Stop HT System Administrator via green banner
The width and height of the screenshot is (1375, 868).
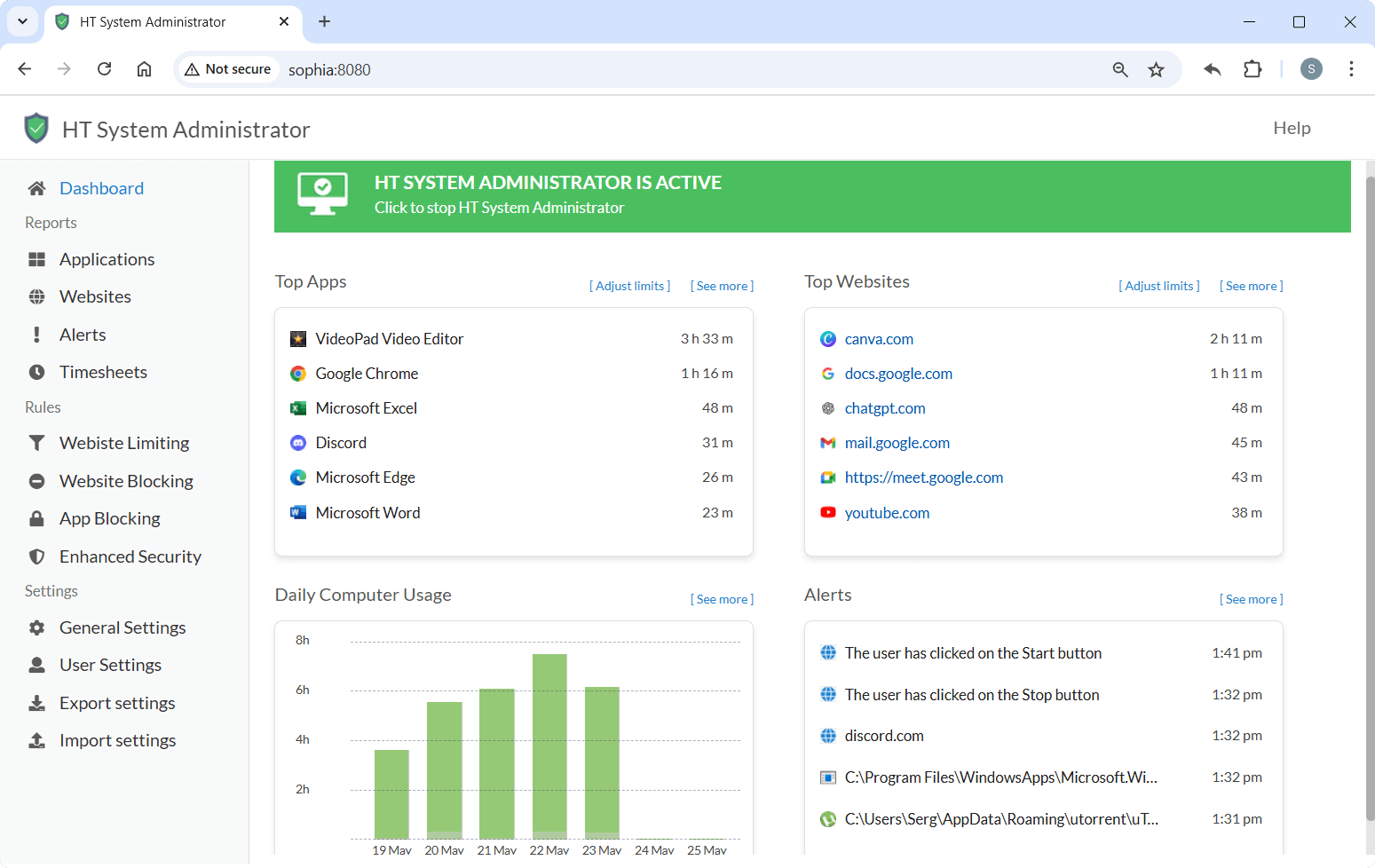(812, 196)
